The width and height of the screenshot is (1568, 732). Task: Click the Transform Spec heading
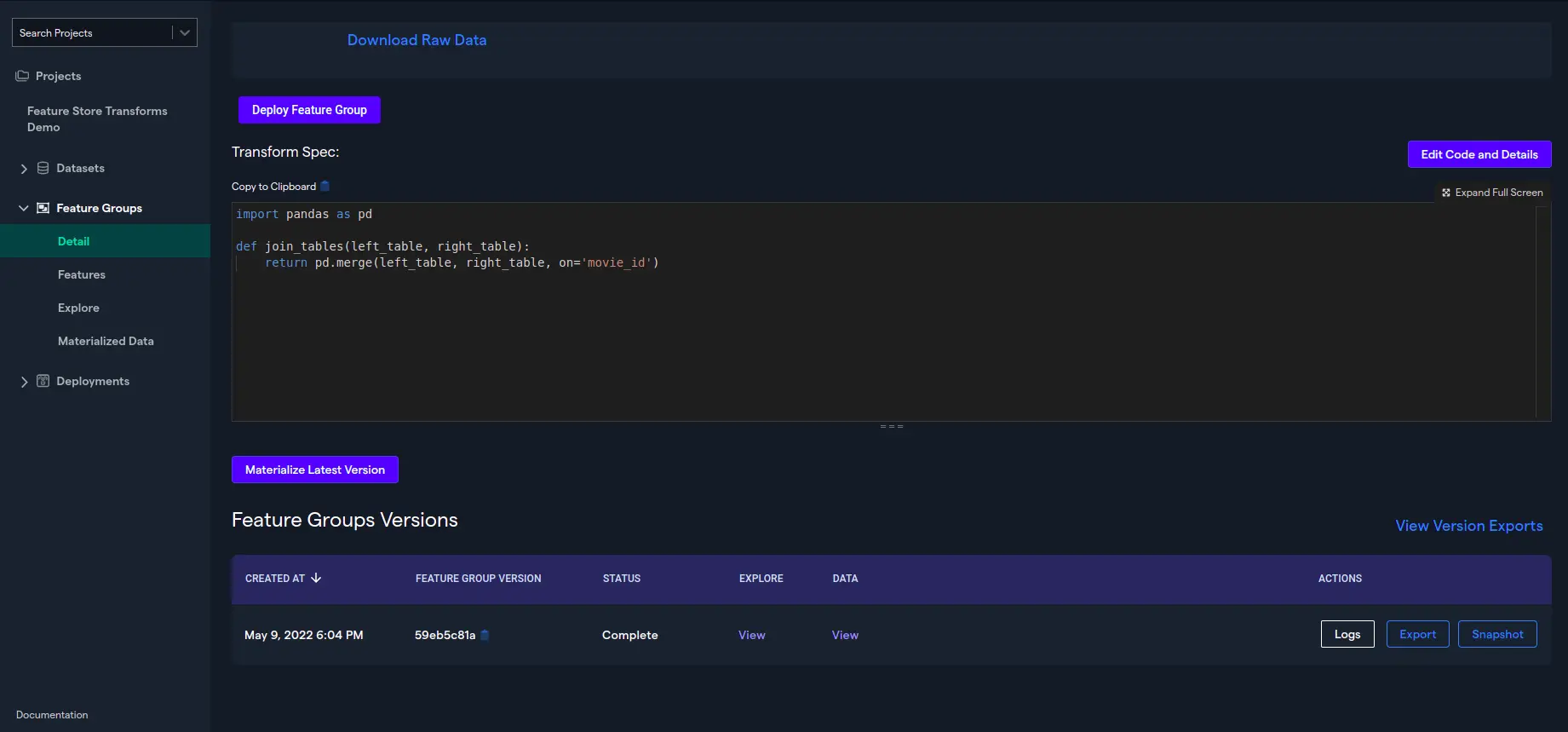point(285,152)
